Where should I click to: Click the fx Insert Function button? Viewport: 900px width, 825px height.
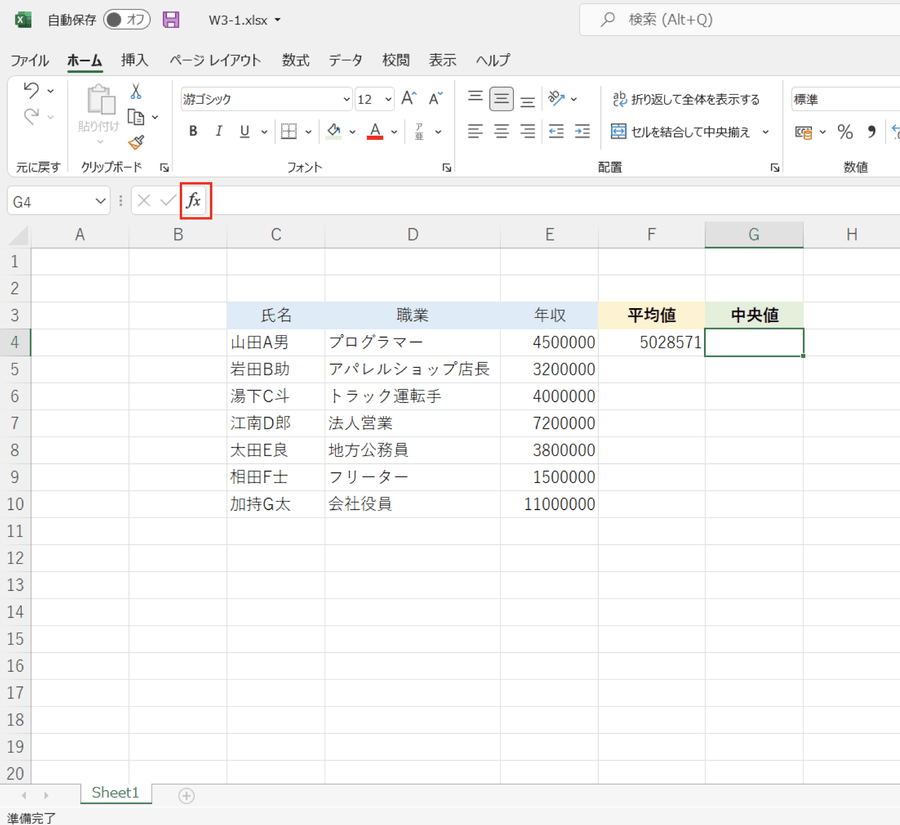pyautogui.click(x=195, y=201)
